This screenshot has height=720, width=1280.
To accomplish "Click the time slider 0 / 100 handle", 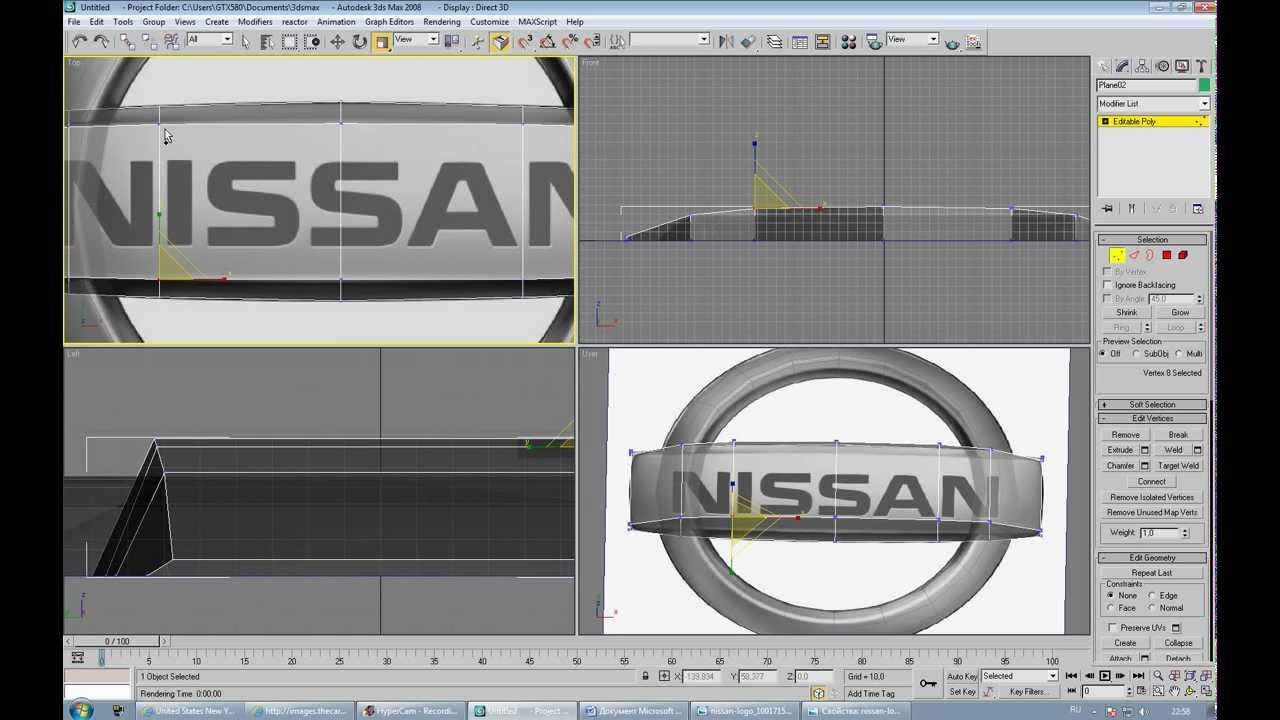I will (117, 641).
